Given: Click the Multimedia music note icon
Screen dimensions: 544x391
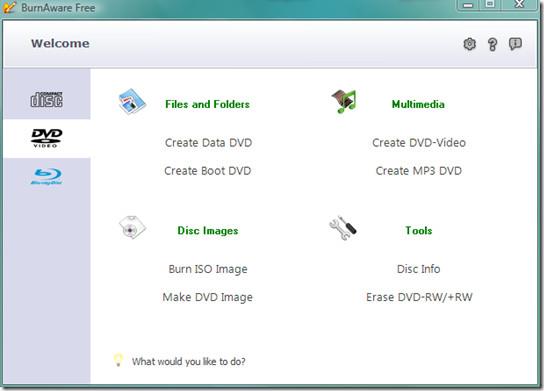Looking at the screenshot, I should pos(344,101).
